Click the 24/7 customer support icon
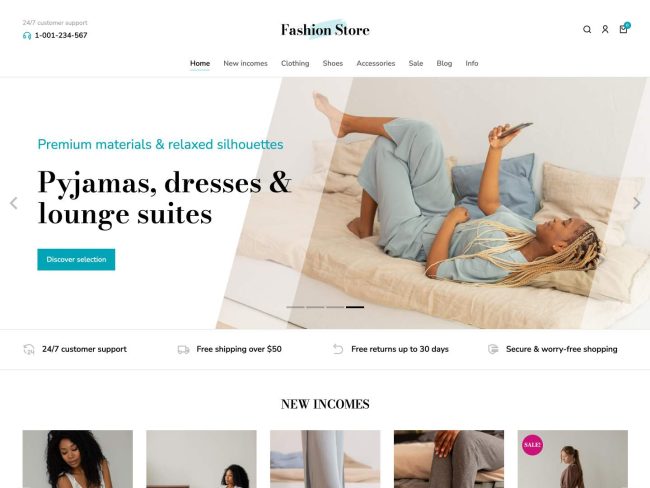This screenshot has width=650, height=488. (29, 349)
